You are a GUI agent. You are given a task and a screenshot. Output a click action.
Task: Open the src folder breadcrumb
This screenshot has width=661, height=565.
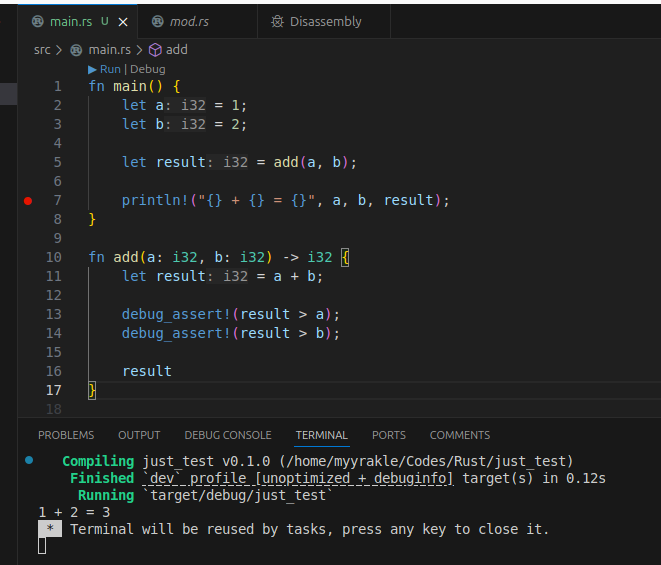pyautogui.click(x=42, y=49)
